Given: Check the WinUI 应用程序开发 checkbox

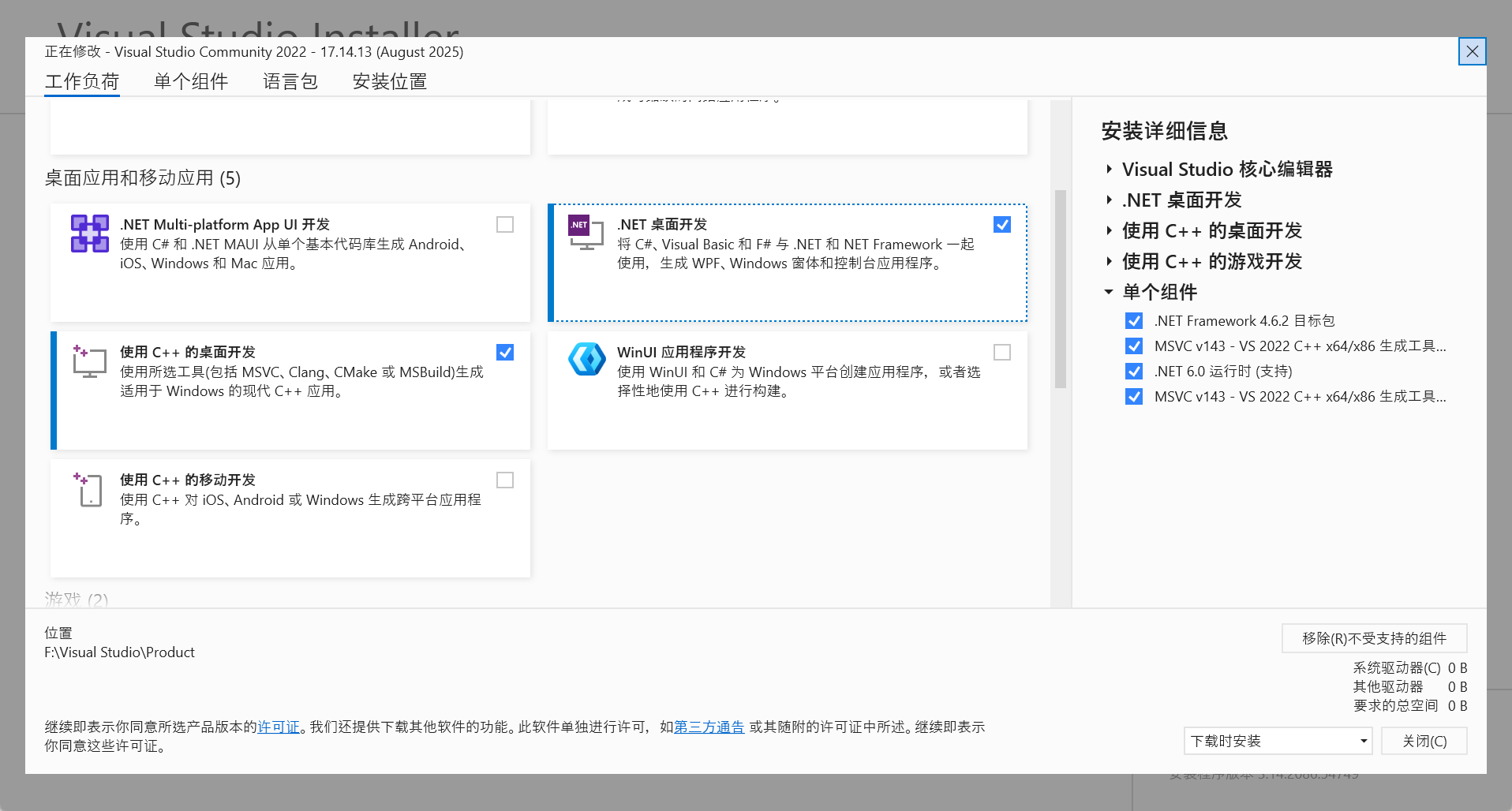Looking at the screenshot, I should click(x=1002, y=353).
